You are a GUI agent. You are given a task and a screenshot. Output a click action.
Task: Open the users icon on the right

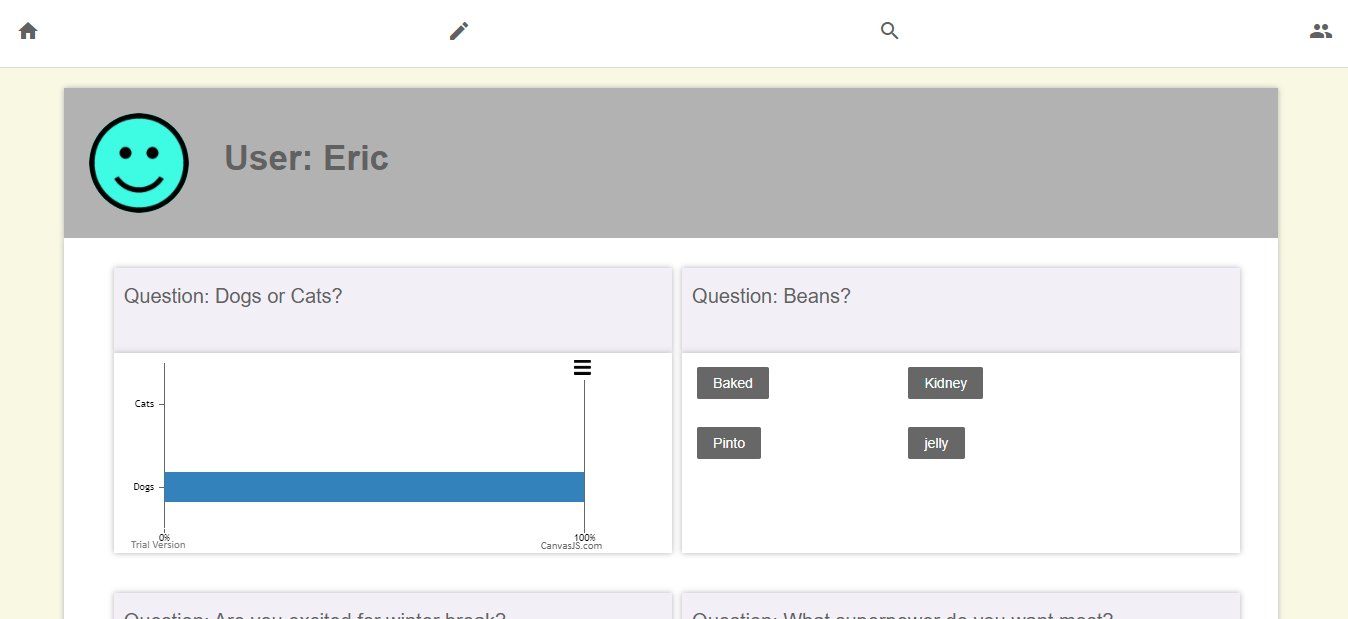[1320, 30]
